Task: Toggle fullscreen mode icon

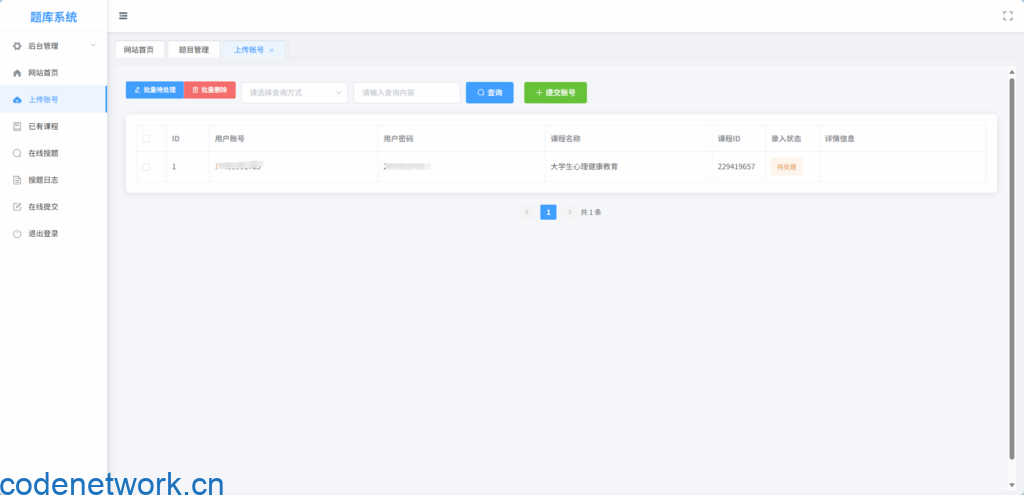Action: (x=1007, y=16)
